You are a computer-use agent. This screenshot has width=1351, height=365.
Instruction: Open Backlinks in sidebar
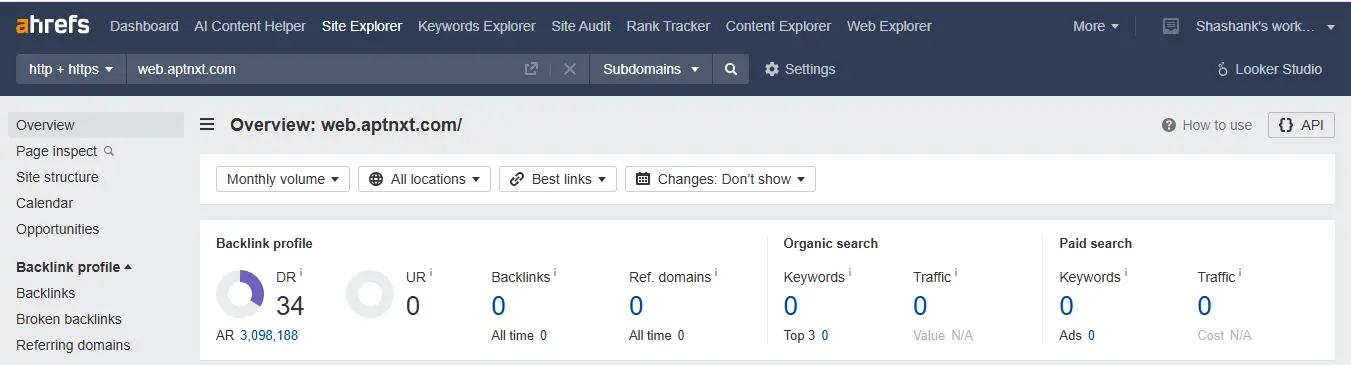(x=46, y=293)
